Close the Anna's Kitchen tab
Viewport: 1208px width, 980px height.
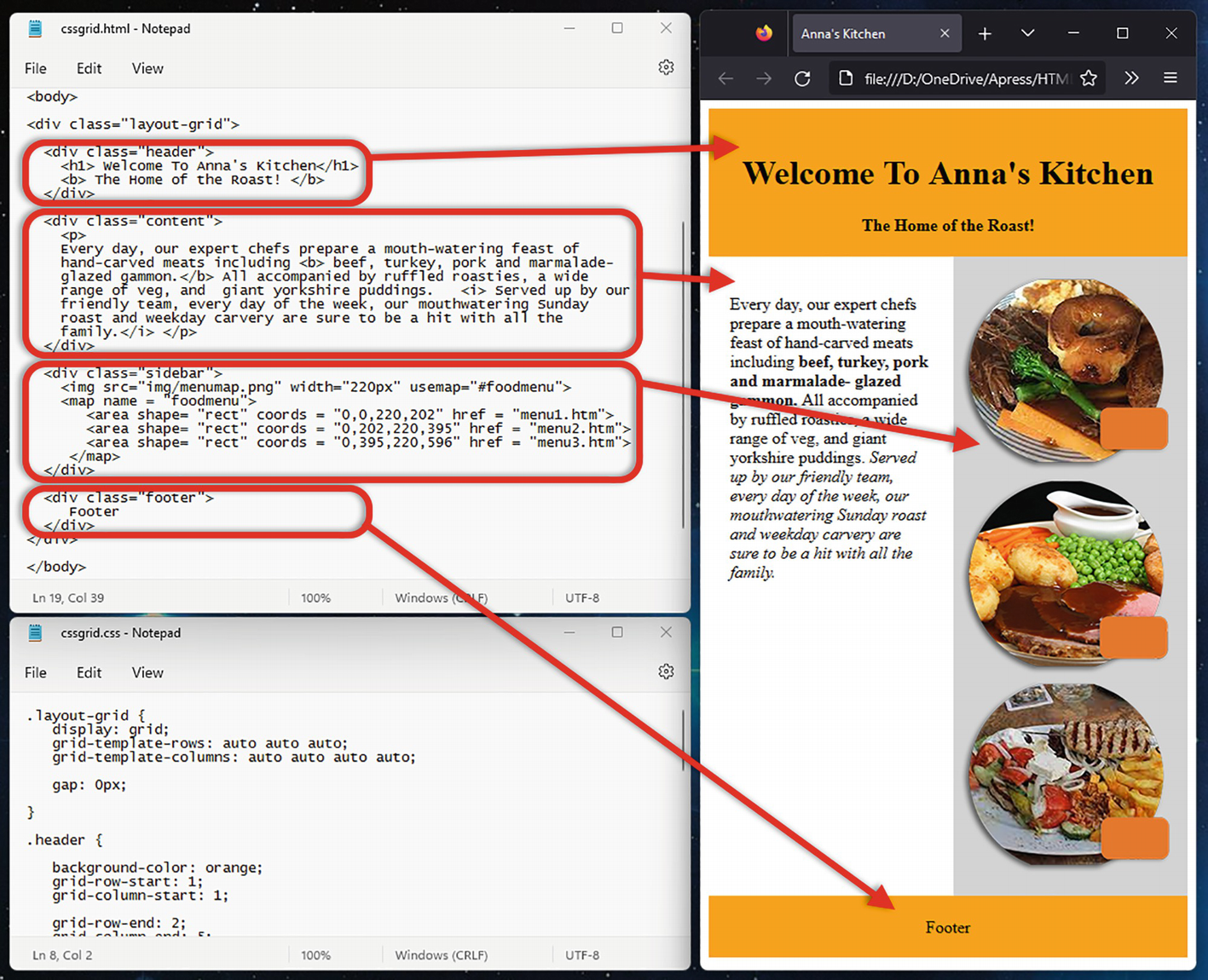(x=945, y=33)
